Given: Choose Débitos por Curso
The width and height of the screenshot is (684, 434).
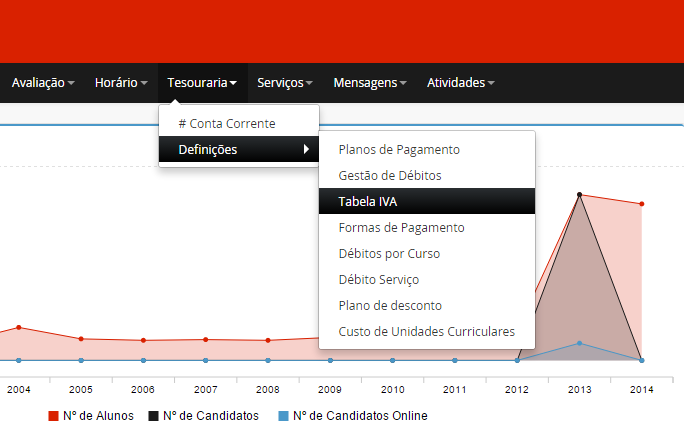Looking at the screenshot, I should pyautogui.click(x=389, y=254).
